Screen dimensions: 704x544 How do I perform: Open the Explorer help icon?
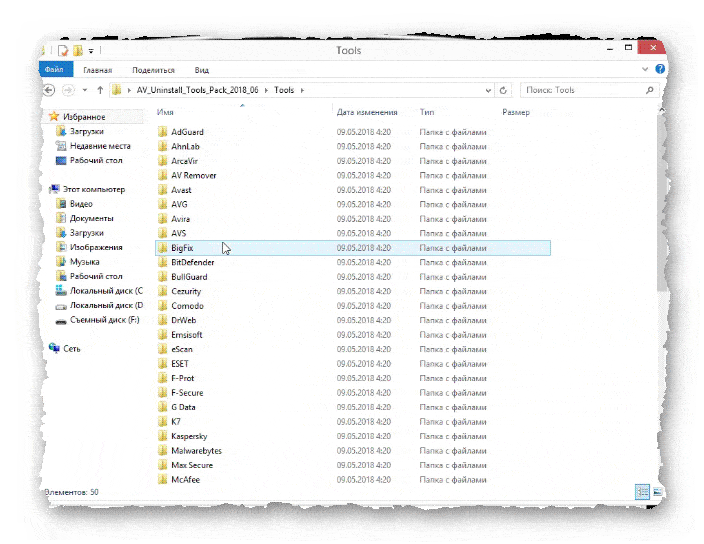(x=660, y=69)
